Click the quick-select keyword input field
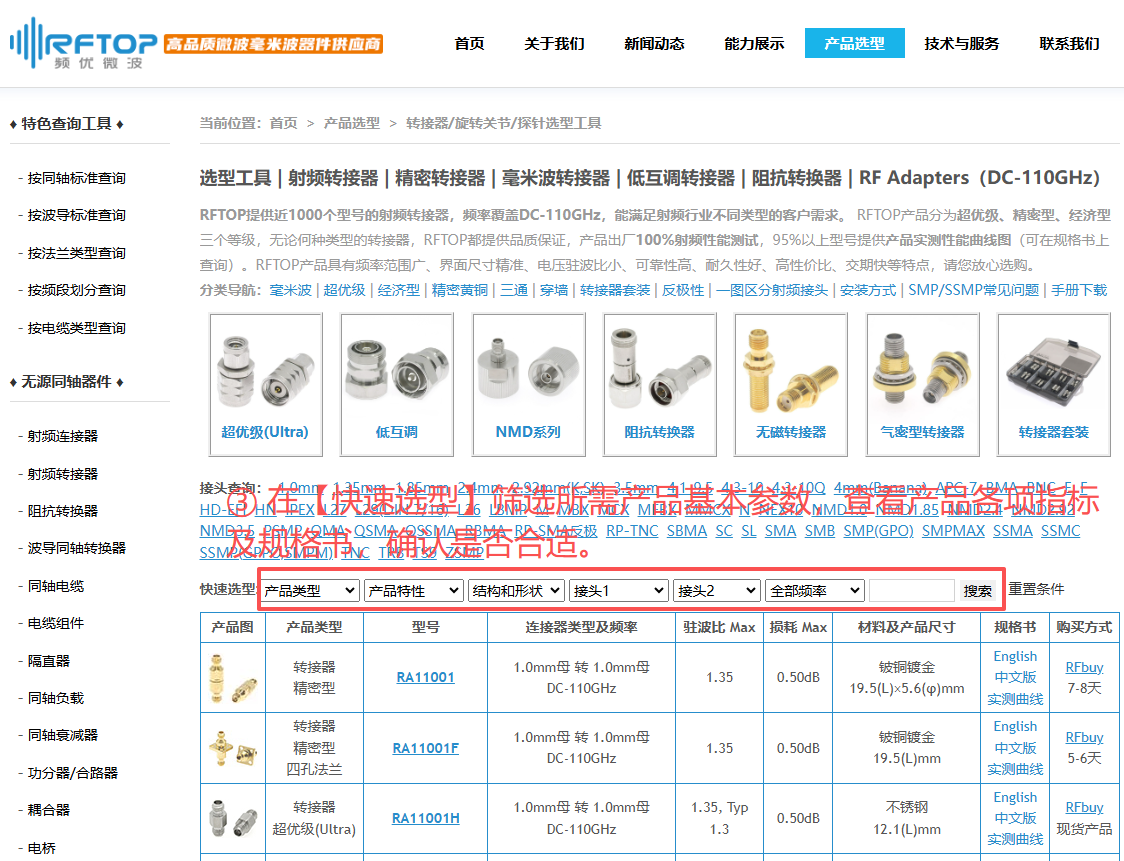1124x861 pixels. click(911, 591)
